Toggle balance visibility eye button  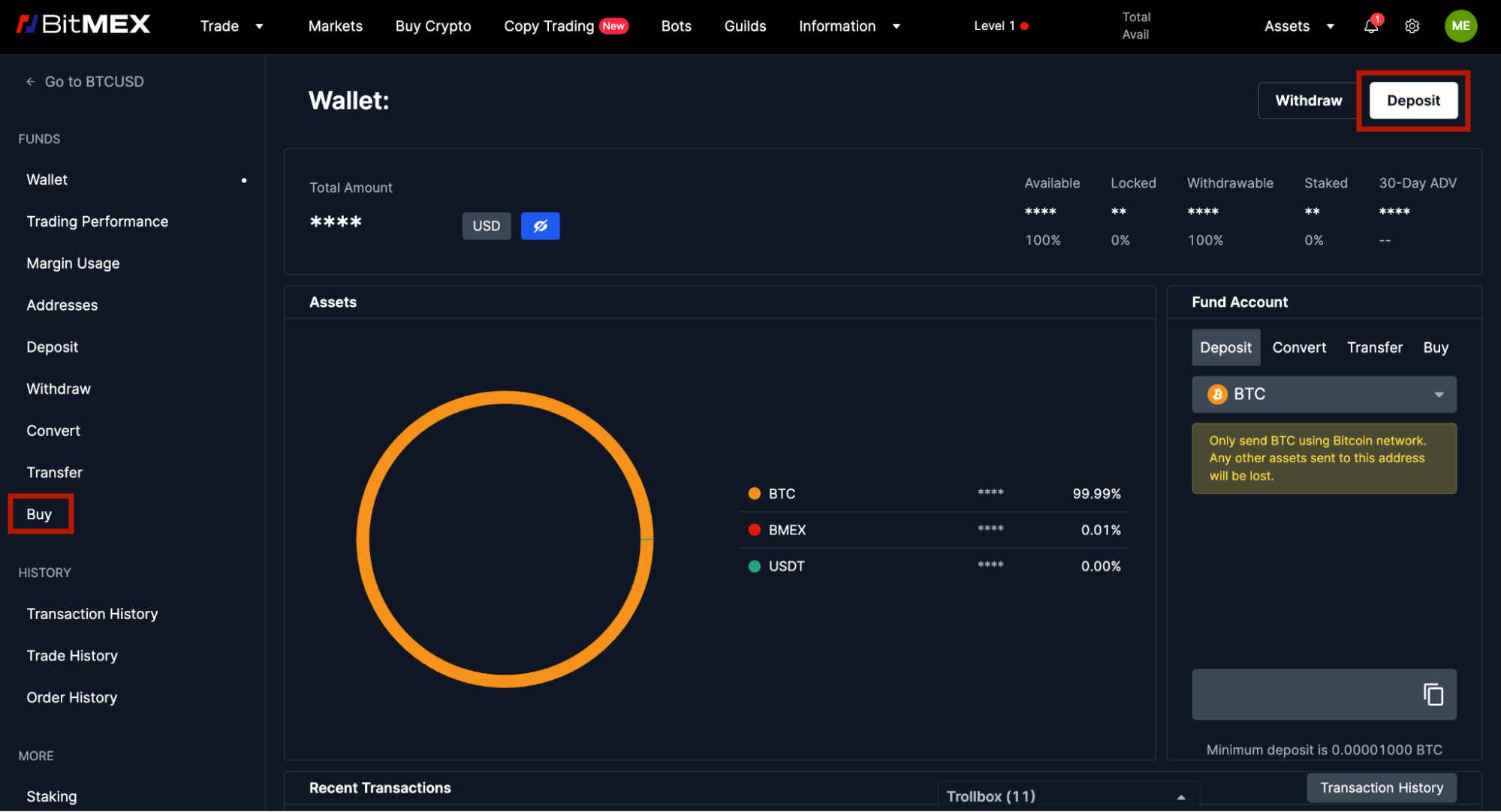[540, 226]
